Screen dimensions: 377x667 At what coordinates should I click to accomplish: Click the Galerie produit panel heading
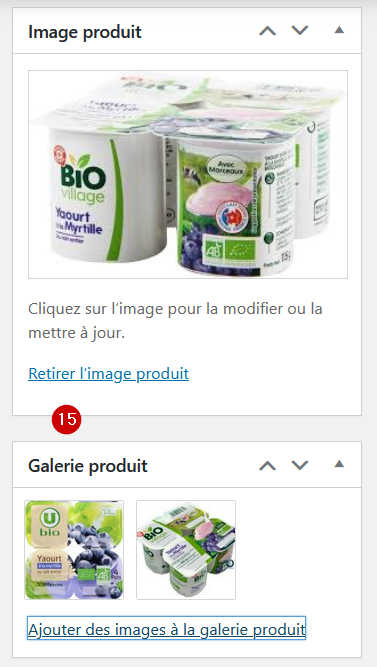88,466
